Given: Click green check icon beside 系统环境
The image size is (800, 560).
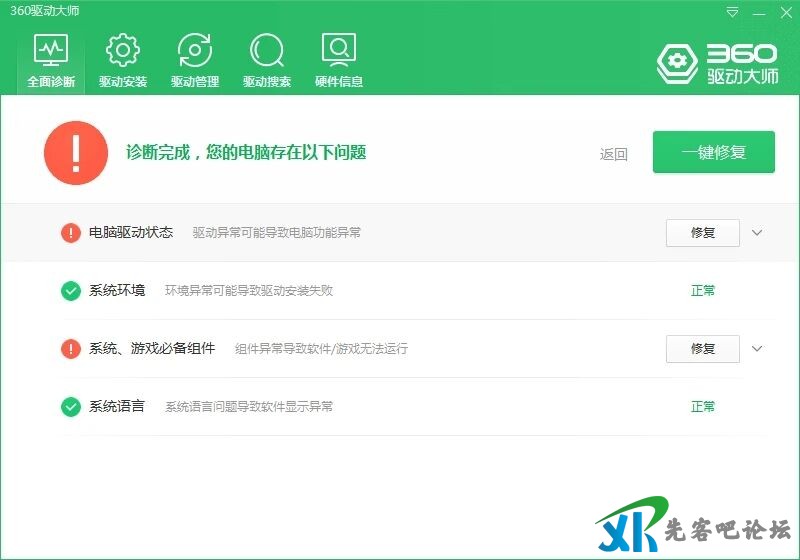Looking at the screenshot, I should (71, 291).
